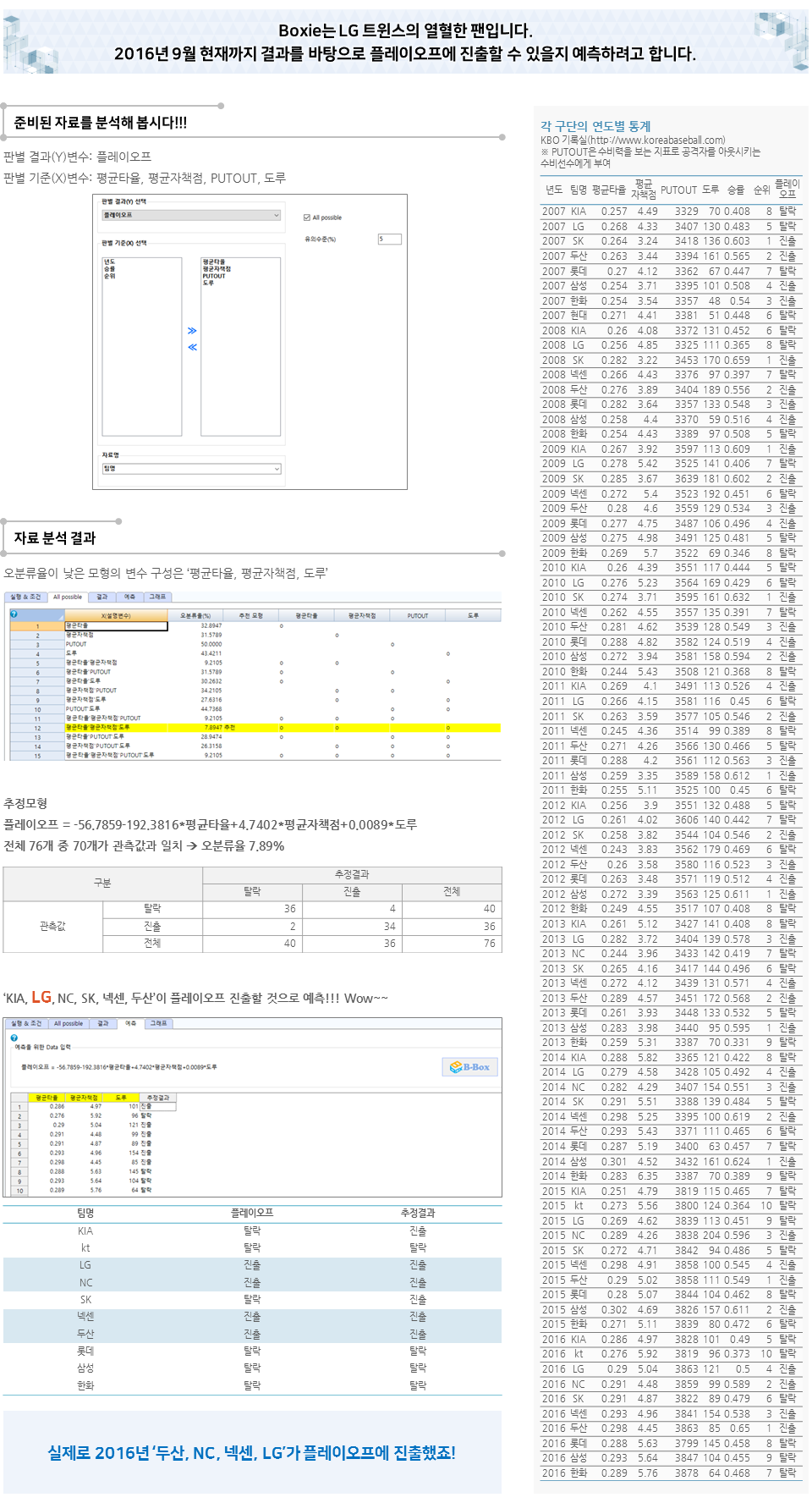Open 실행 & 조건 tab above the error-rate table

point(26,597)
